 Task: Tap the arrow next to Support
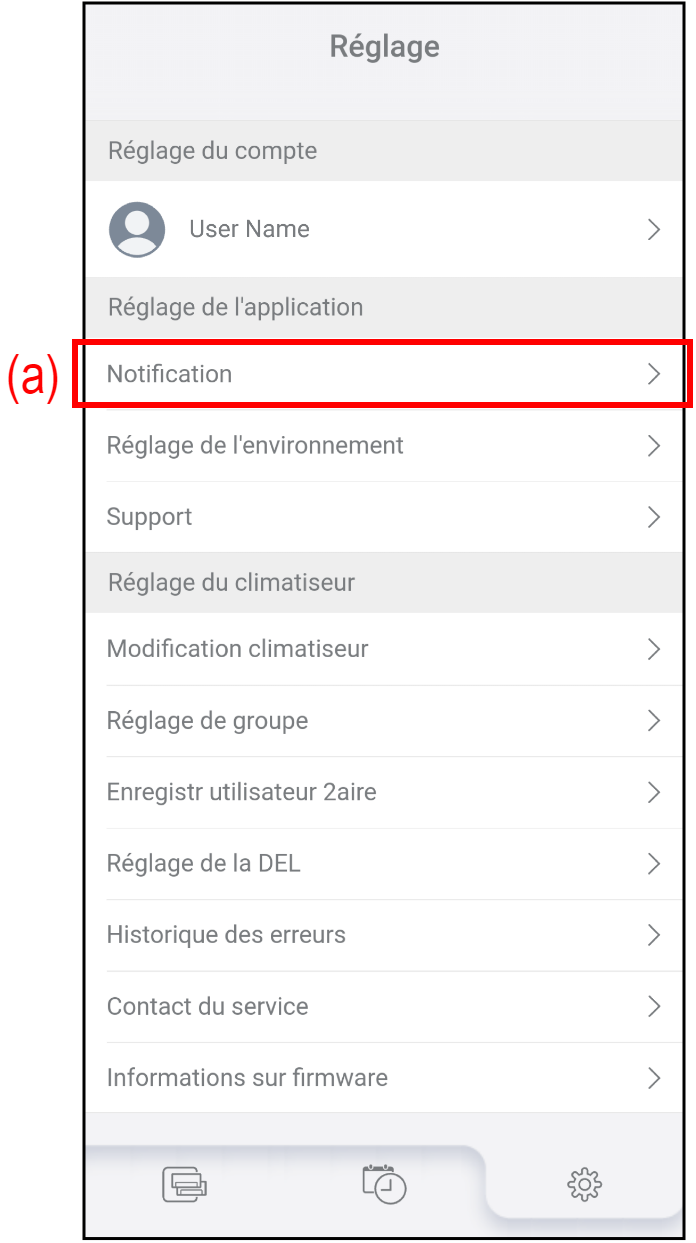[654, 517]
